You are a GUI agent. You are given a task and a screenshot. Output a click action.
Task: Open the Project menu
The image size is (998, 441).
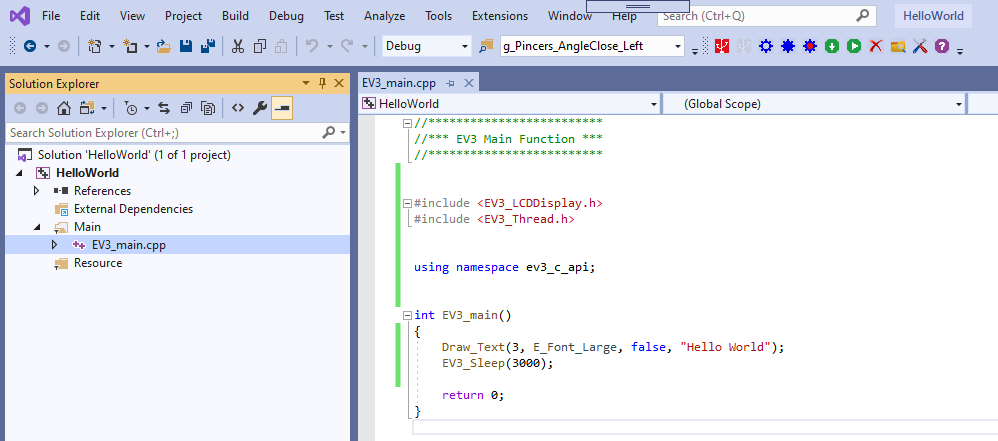[183, 16]
